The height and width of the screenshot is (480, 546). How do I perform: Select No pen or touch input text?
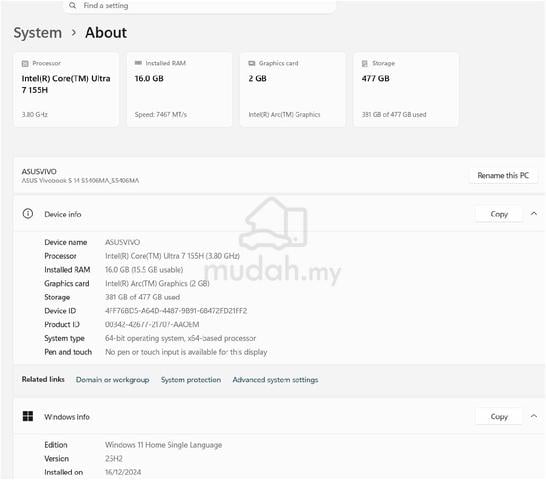186,352
